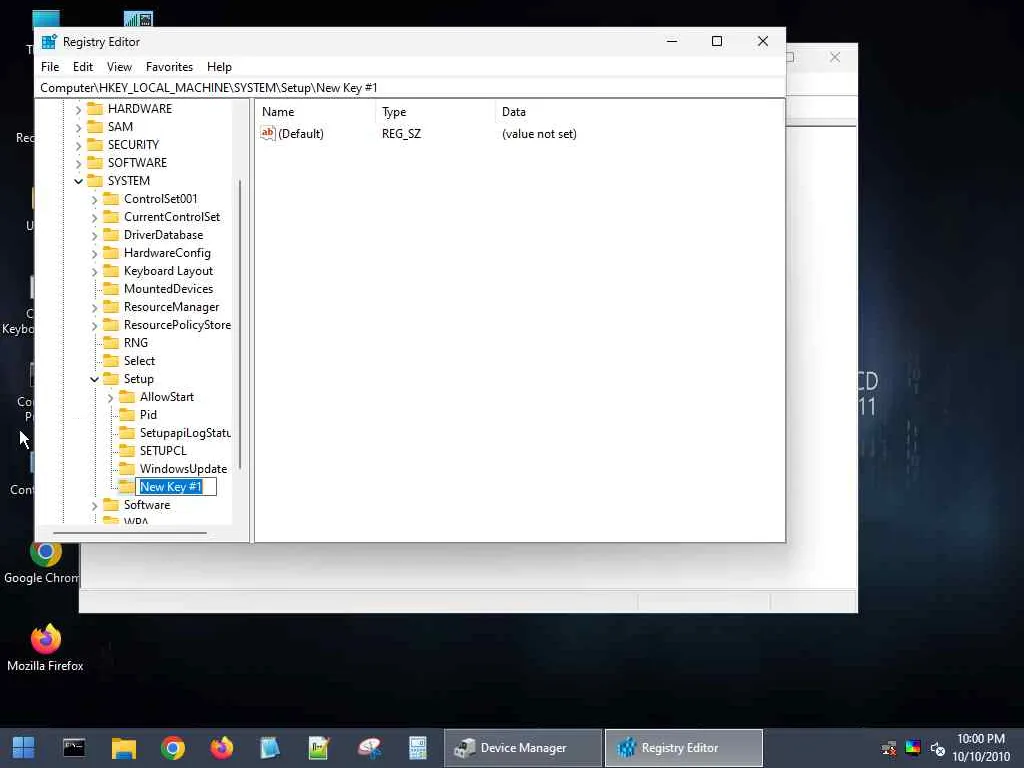Image resolution: width=1024 pixels, height=768 pixels.
Task: Expand the lowercase Software key under SYSTEM
Action: pyautogui.click(x=94, y=505)
